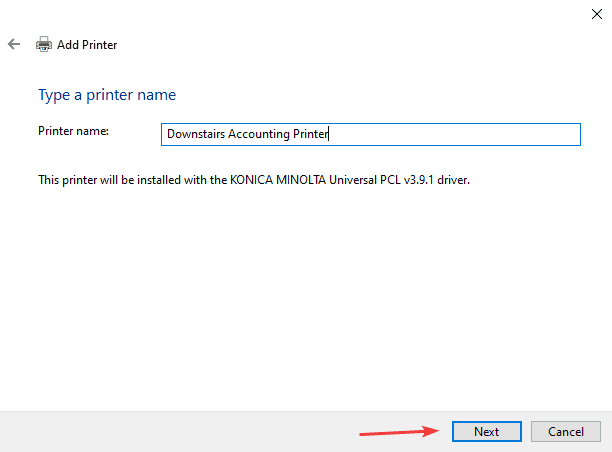Cancel the printer installation

[x=565, y=431]
